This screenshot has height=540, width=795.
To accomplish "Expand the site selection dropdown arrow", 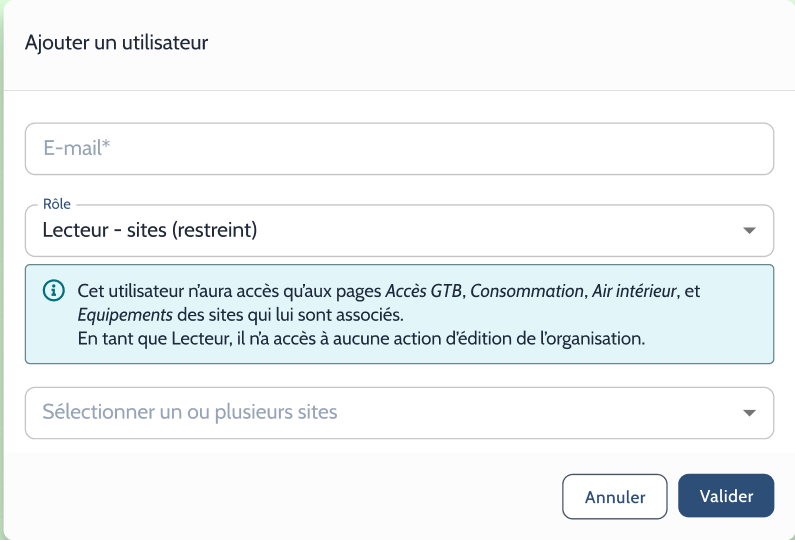I will [x=749, y=413].
